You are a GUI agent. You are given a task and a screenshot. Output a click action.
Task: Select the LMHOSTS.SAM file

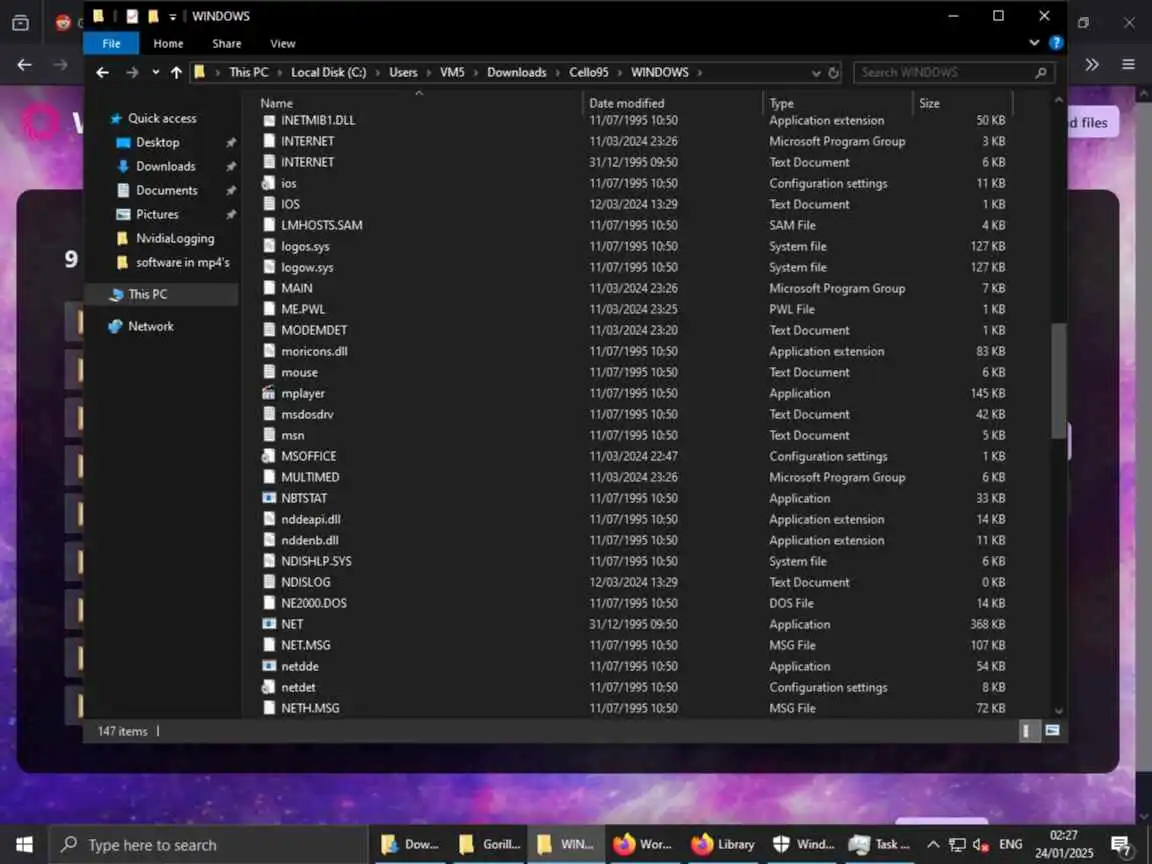[321, 226]
